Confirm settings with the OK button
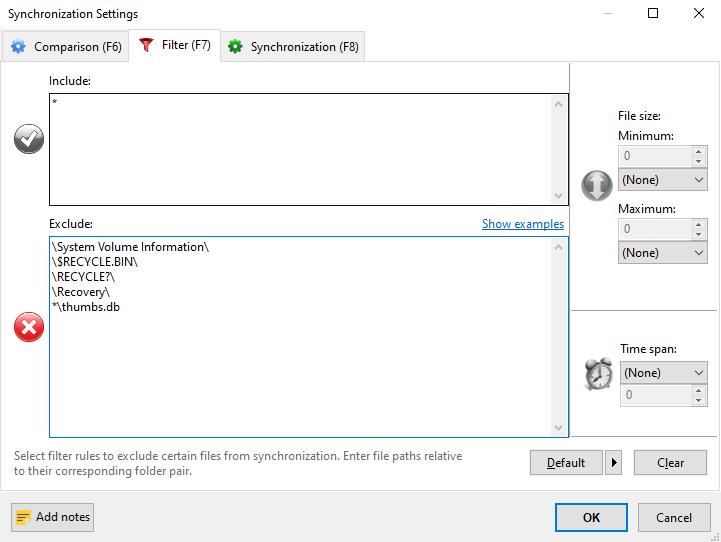Image resolution: width=721 pixels, height=542 pixels. pos(591,518)
